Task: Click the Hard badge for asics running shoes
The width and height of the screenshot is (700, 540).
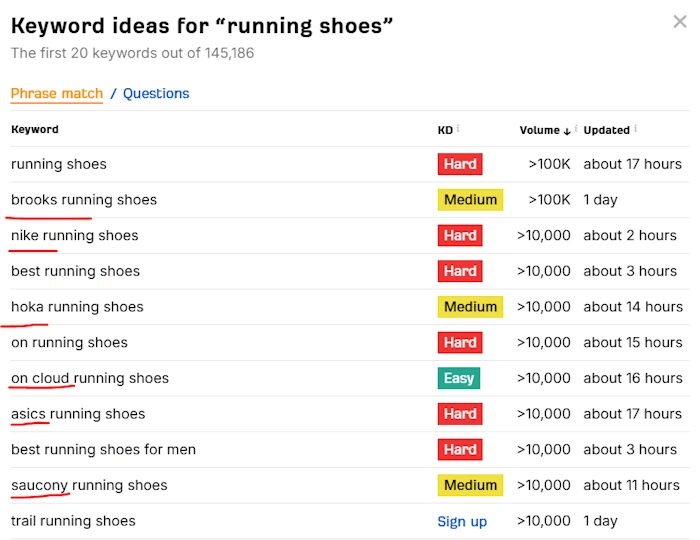Action: coord(460,414)
